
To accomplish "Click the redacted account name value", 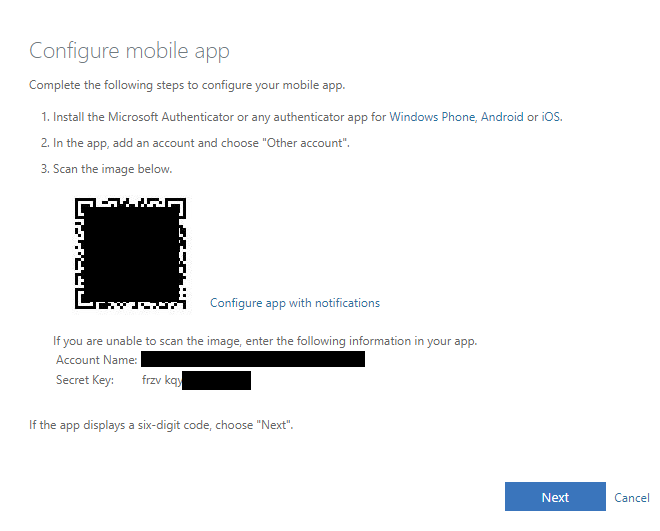I will [x=253, y=359].
